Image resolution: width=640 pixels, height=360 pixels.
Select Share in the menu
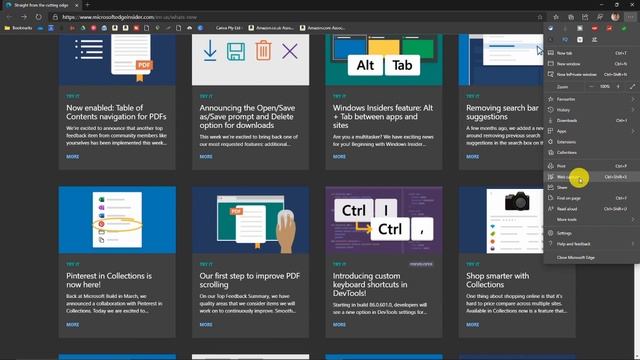(x=590, y=187)
